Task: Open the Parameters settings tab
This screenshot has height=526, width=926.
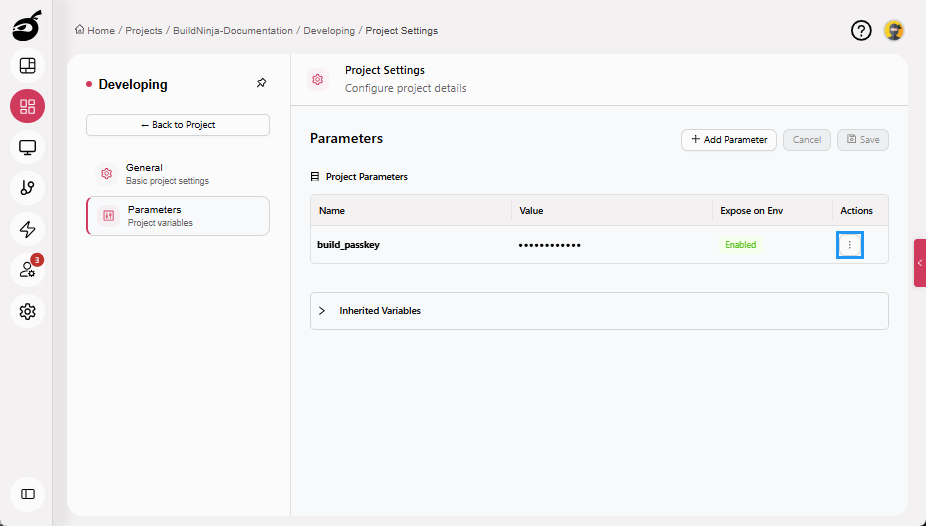Action: [x=178, y=216]
